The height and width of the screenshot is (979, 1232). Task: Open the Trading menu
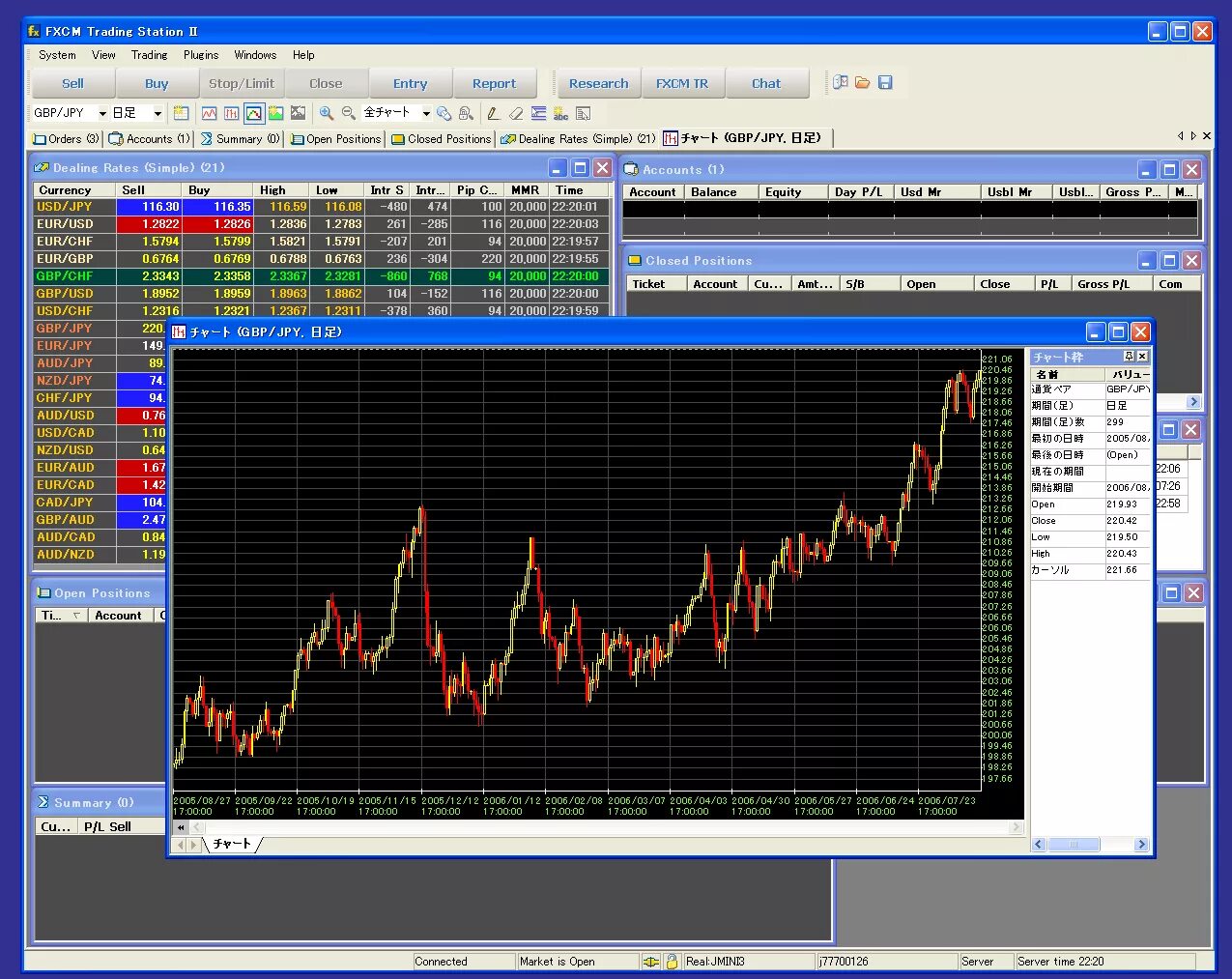[x=149, y=55]
